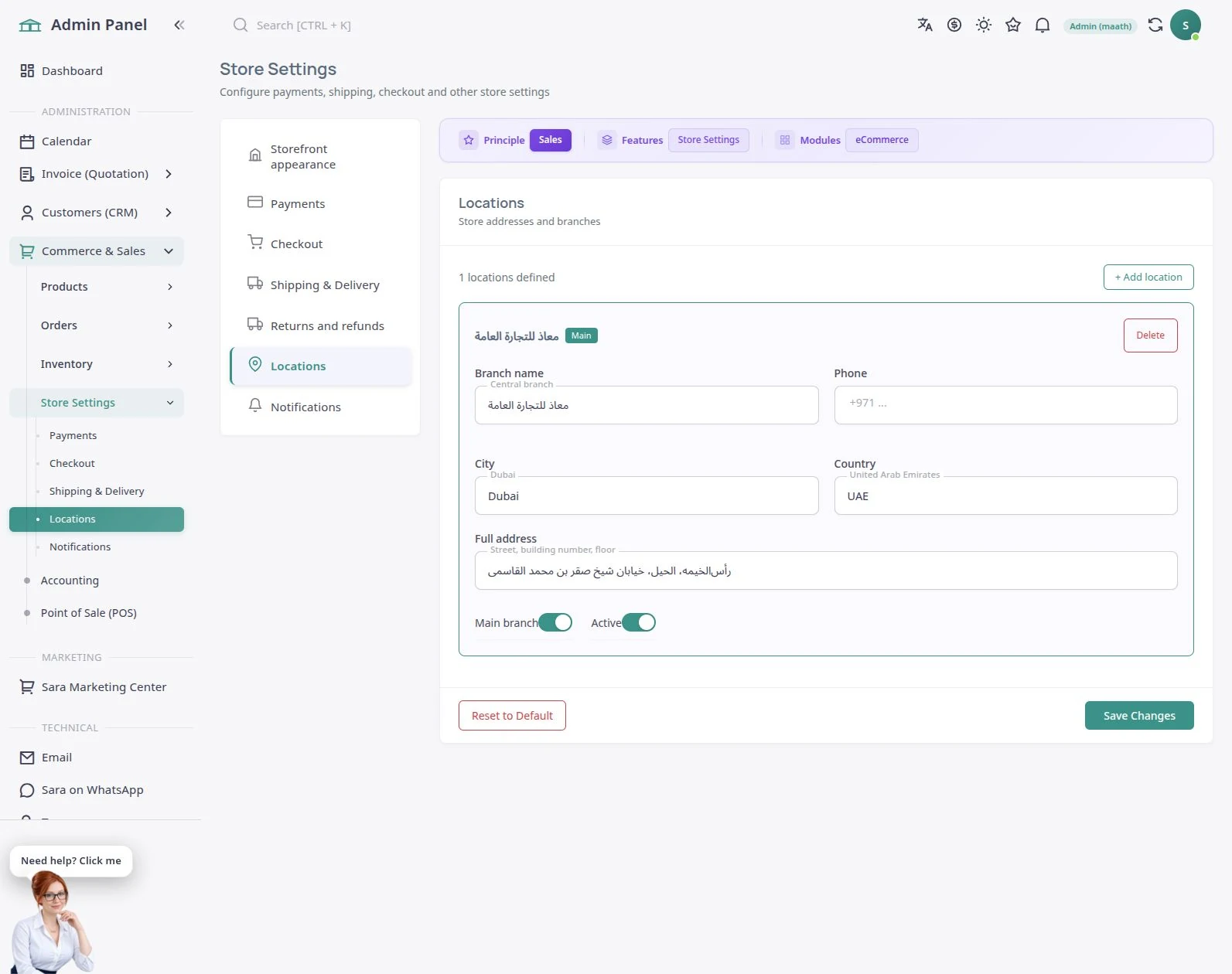This screenshot has width=1232, height=974.
Task: Toggle the light/dark theme sun icon
Action: 984,25
